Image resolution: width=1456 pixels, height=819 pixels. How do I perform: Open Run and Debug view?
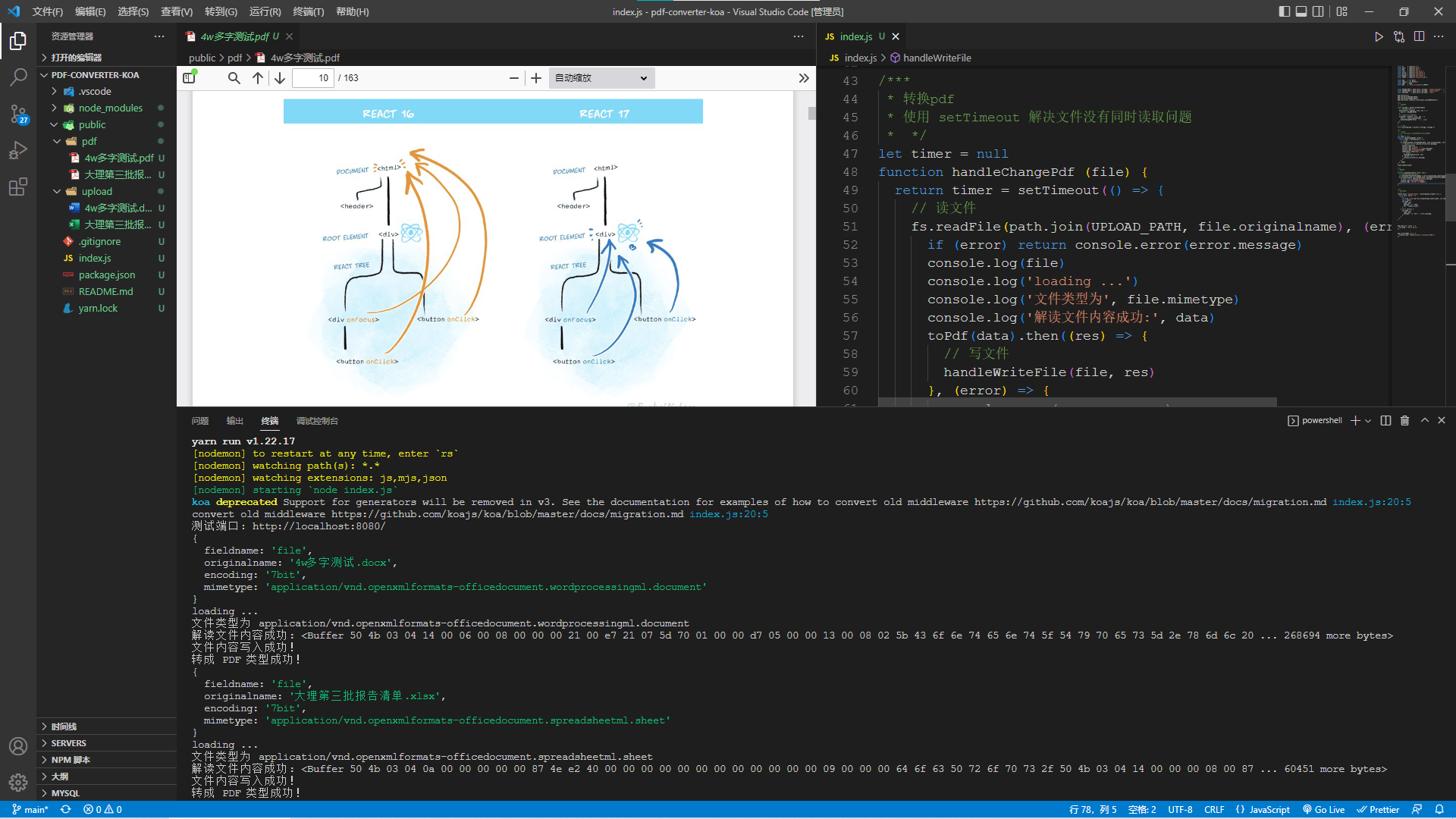click(x=18, y=150)
